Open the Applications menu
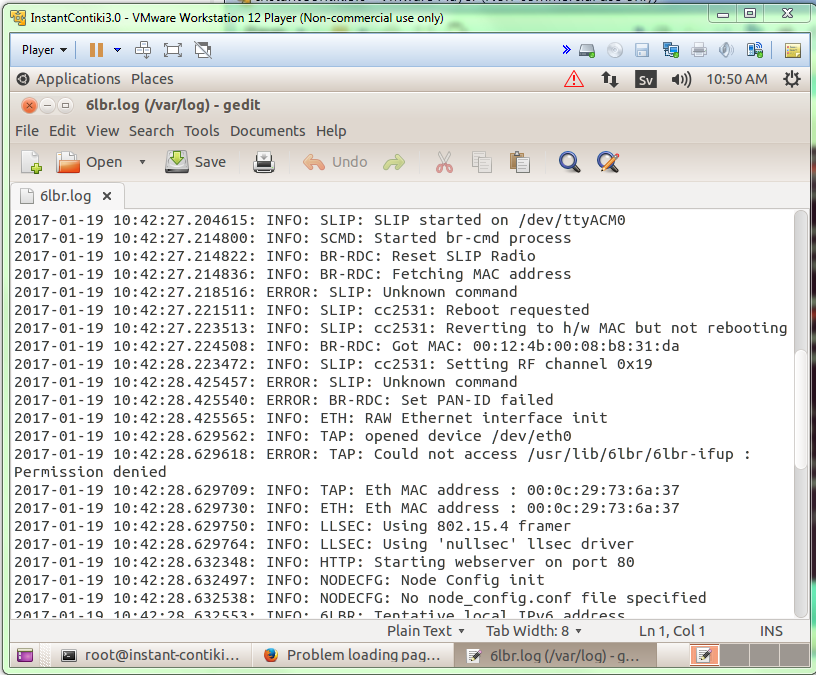This screenshot has height=675, width=816. coord(78,79)
